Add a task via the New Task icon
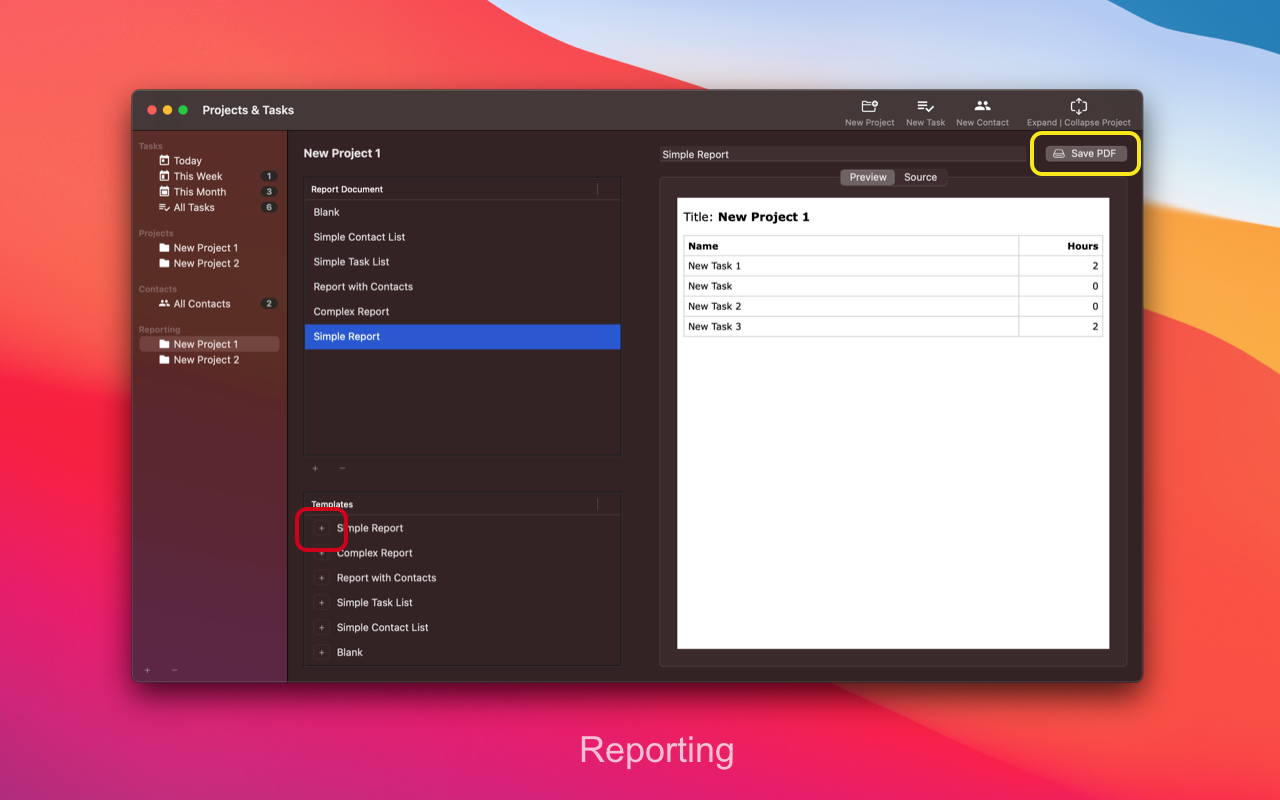Image resolution: width=1280 pixels, height=800 pixels. click(x=925, y=108)
